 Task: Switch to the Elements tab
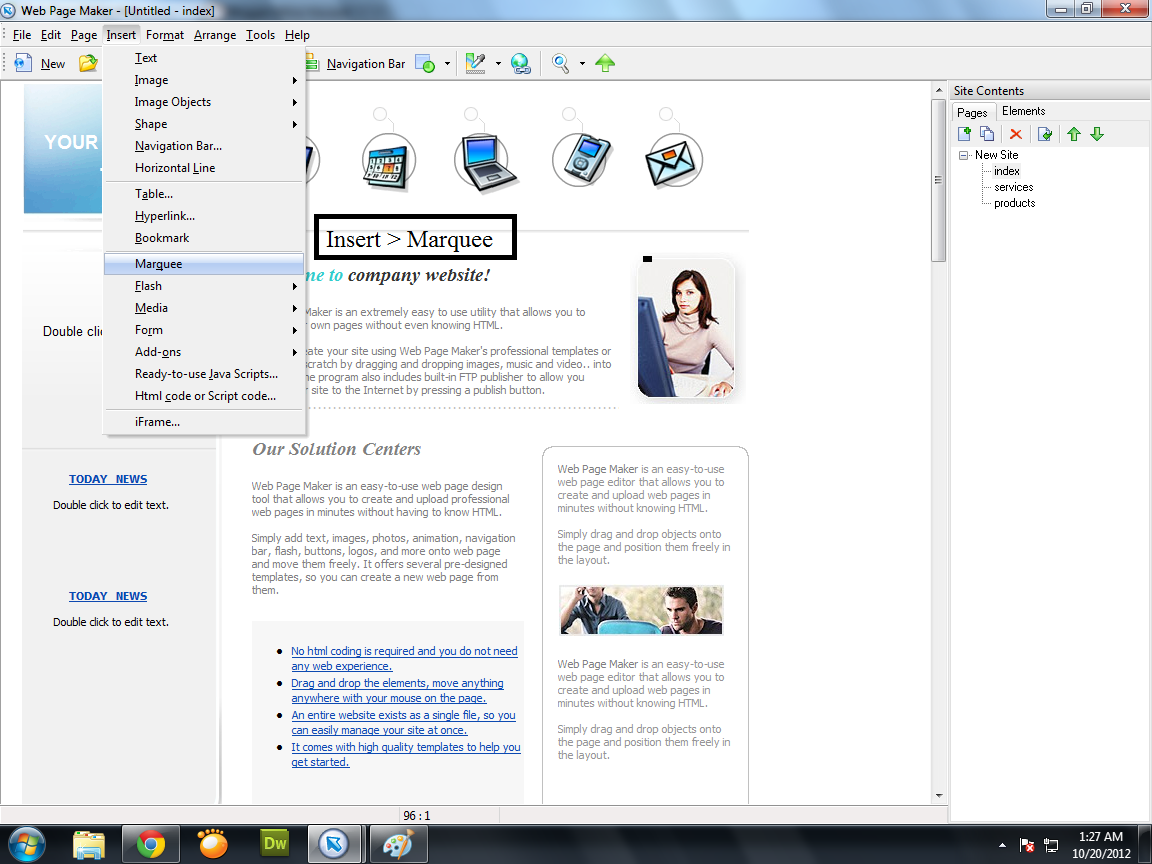point(1023,111)
